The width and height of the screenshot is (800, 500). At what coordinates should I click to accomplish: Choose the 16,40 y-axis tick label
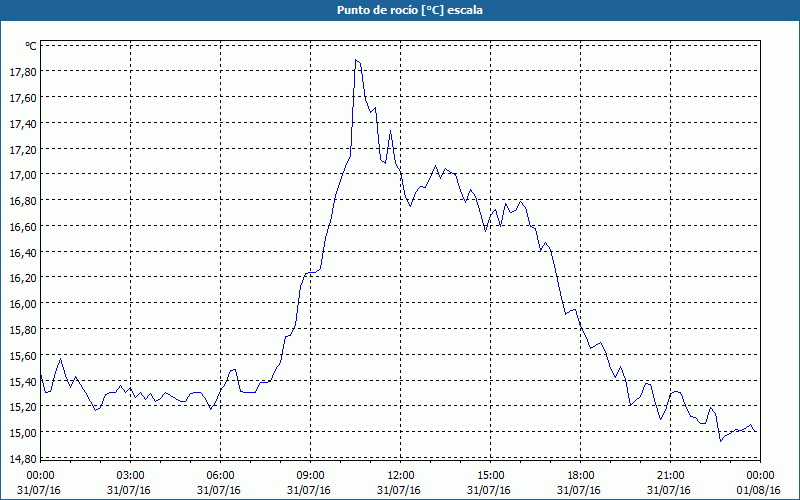[x=23, y=253]
